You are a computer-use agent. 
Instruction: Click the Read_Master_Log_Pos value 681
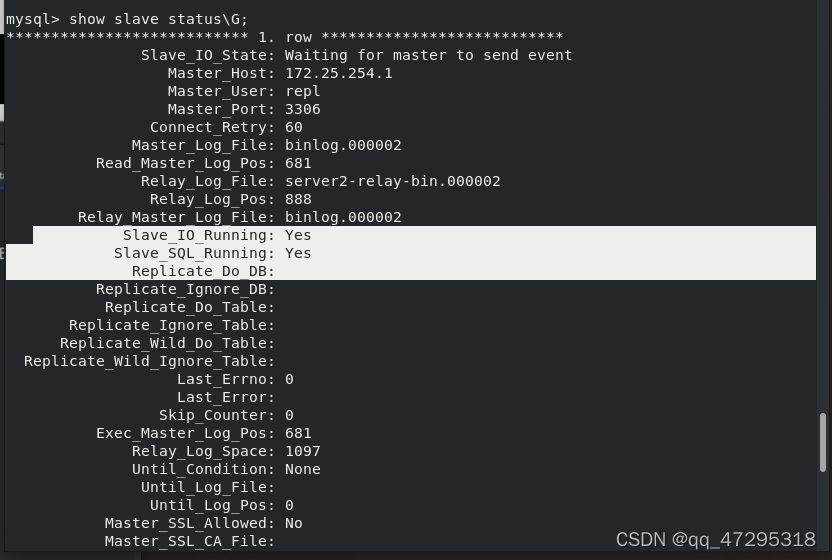[x=298, y=163]
